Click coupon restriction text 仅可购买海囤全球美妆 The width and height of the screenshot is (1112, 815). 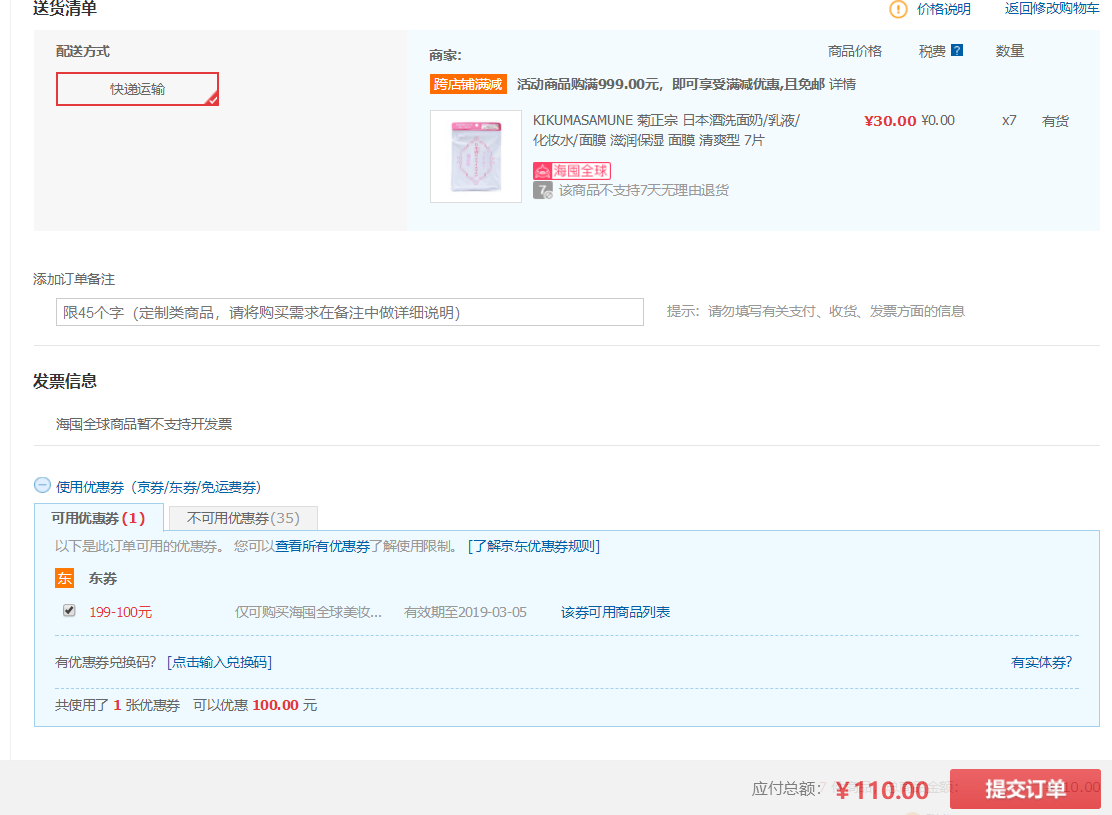coord(308,612)
